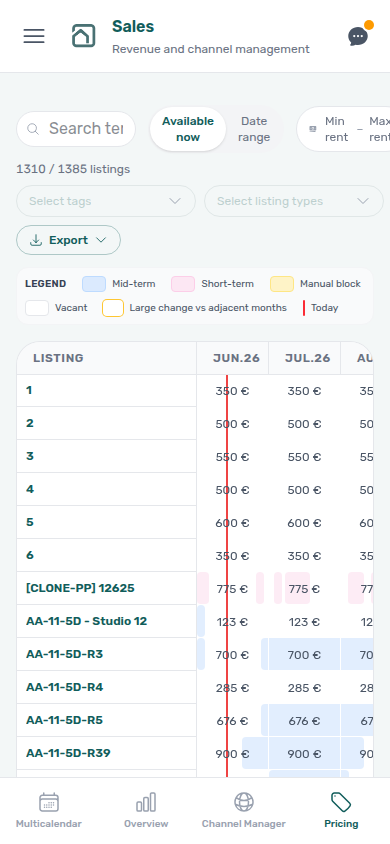390x844 pixels.
Task: Click 775 € JUL.26 price cell
Action: (x=304, y=589)
